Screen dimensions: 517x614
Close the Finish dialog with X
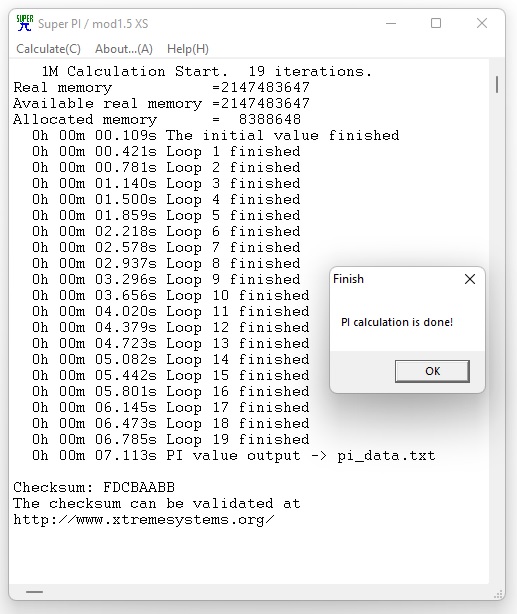[x=470, y=279]
